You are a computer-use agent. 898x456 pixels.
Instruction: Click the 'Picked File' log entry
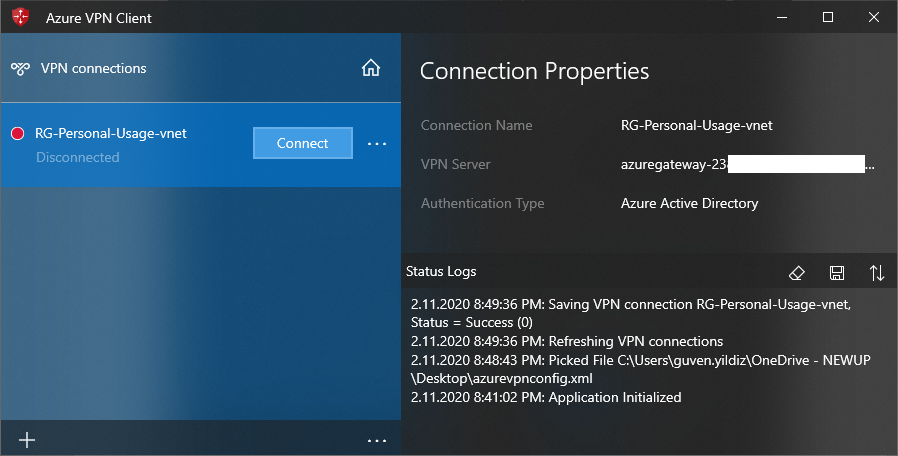[640, 369]
